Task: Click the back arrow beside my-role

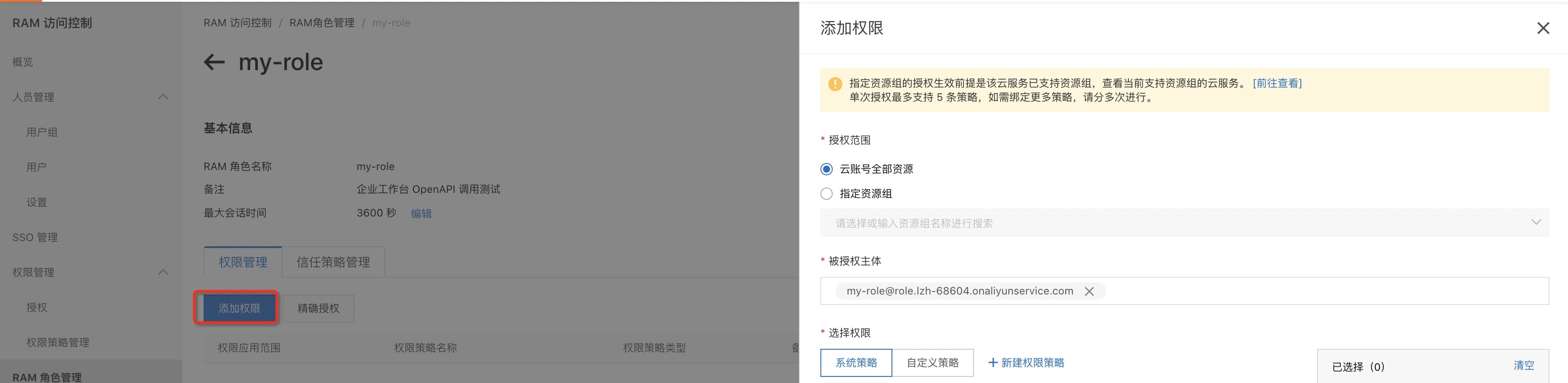Action: [214, 62]
